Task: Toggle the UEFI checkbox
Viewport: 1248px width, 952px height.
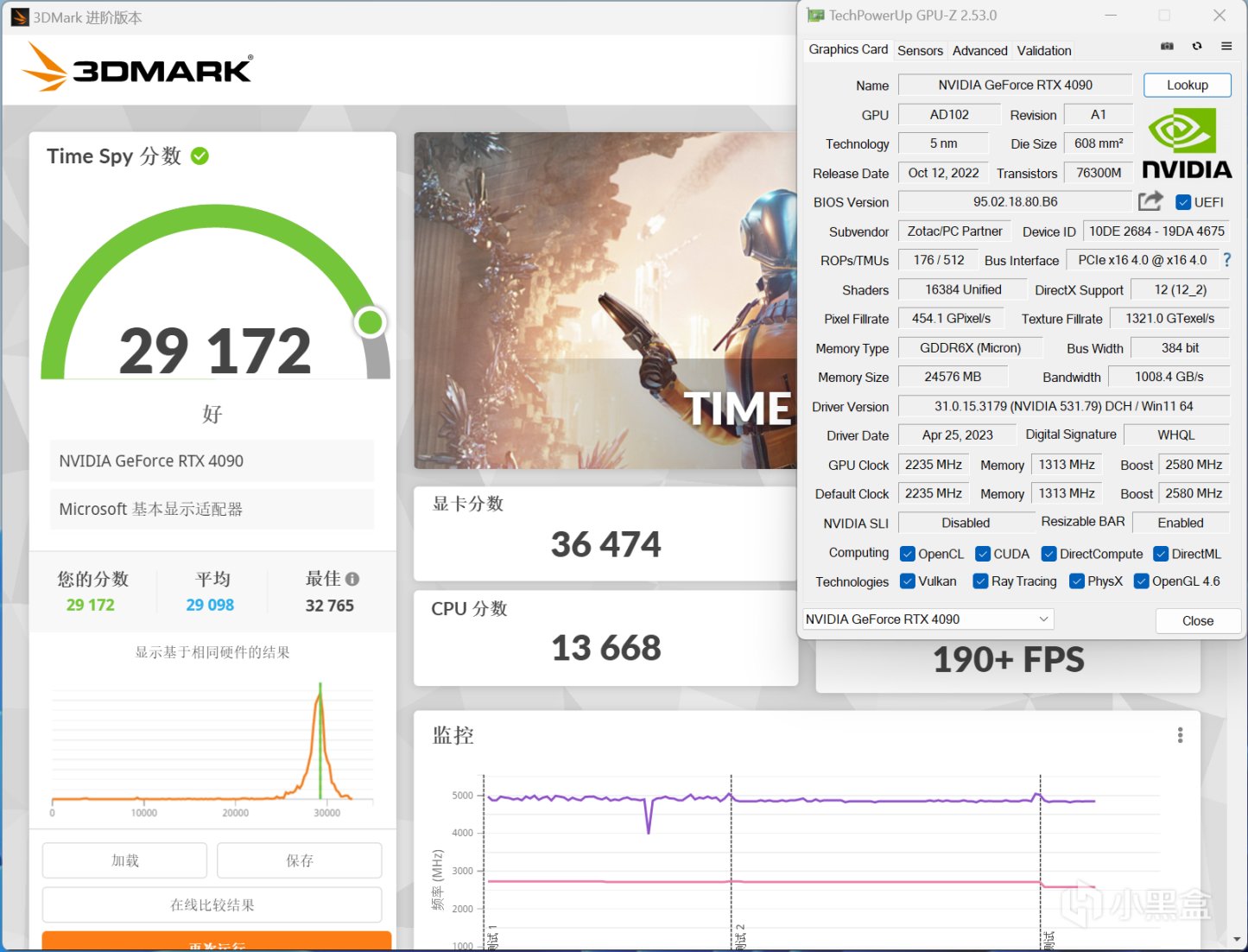Action: (x=1183, y=202)
